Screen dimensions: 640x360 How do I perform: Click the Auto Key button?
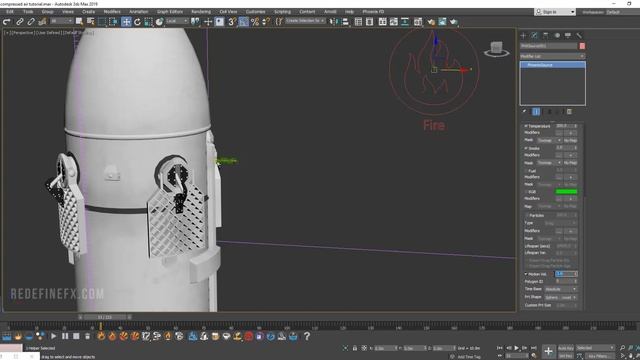click(566, 348)
